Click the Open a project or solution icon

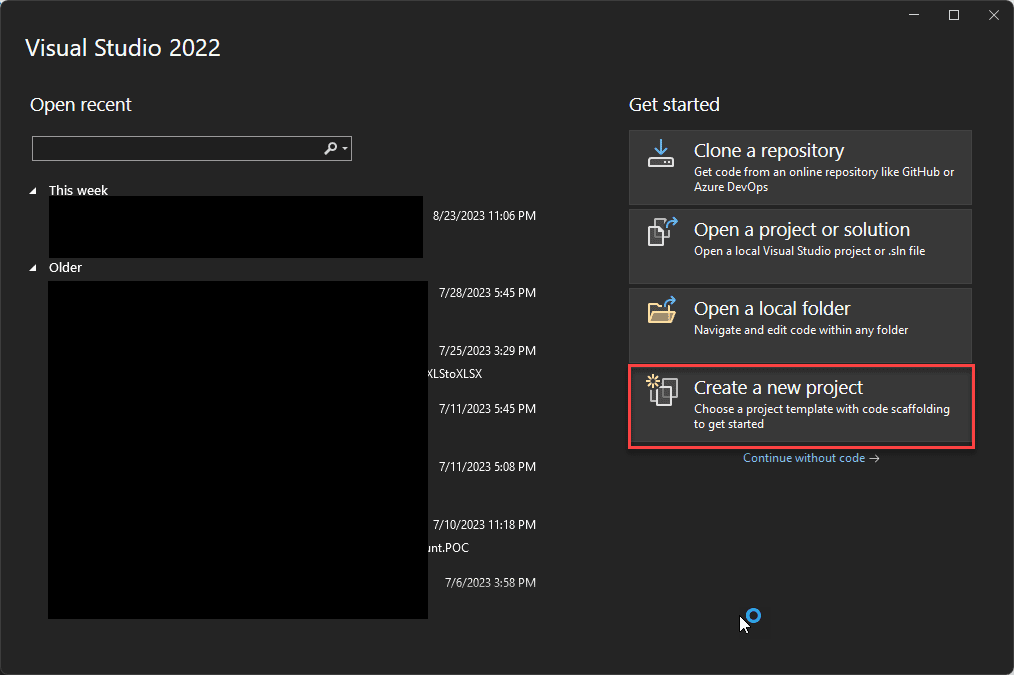662,232
